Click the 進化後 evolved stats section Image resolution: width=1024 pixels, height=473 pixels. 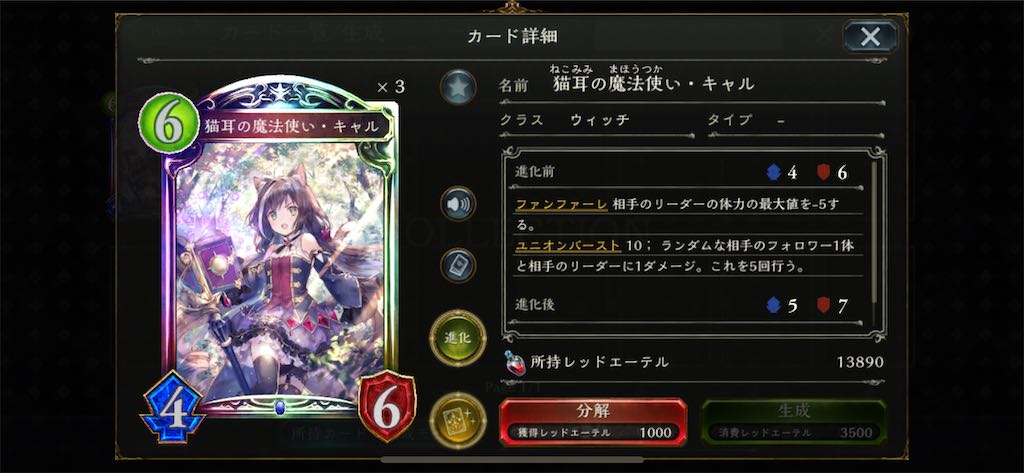(688, 305)
